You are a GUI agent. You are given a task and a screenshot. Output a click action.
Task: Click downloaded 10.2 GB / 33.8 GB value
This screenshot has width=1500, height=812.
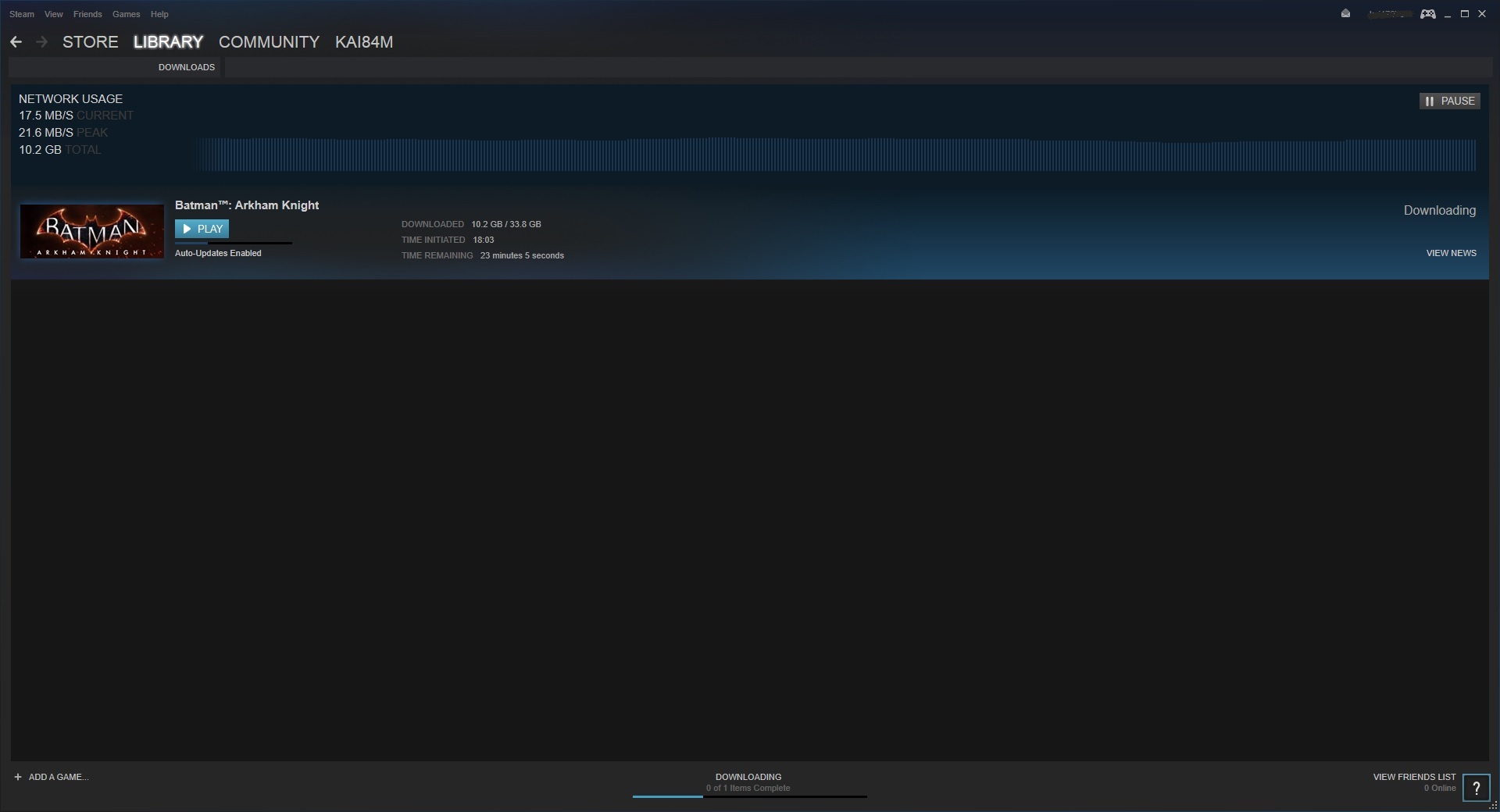click(506, 224)
